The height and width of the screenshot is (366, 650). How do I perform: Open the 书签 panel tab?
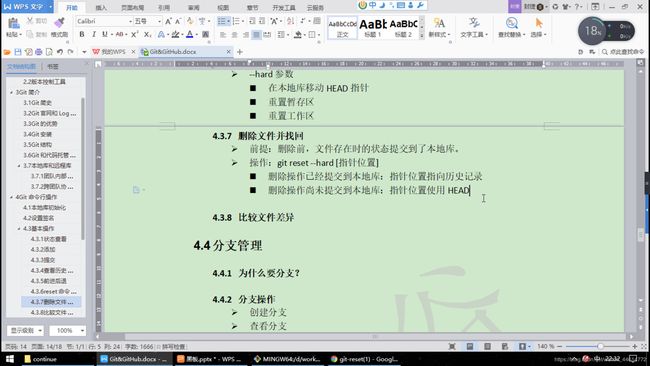(53, 66)
